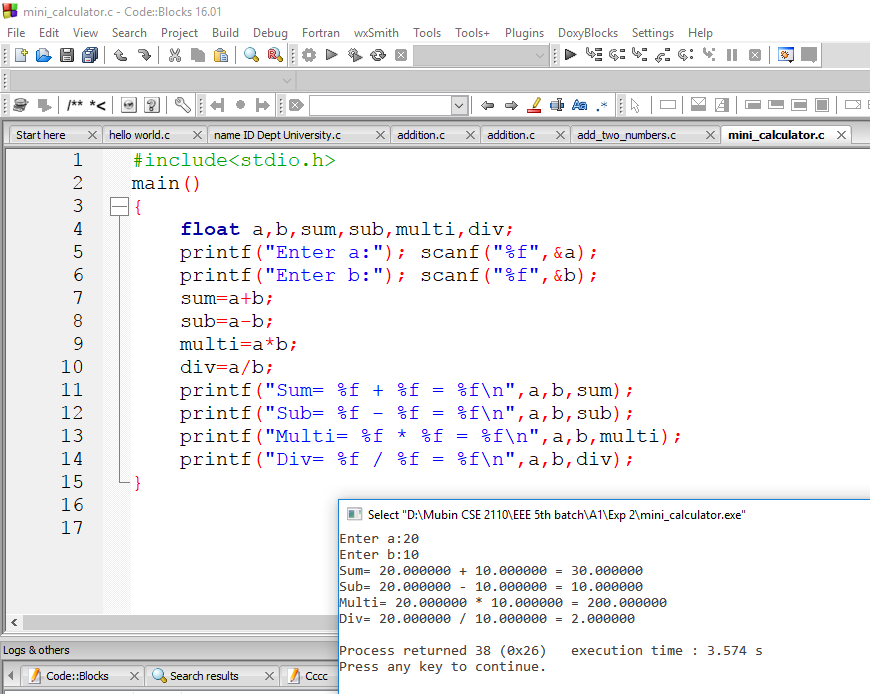Open the Find dialog
This screenshot has height=694, width=870.
[251, 55]
